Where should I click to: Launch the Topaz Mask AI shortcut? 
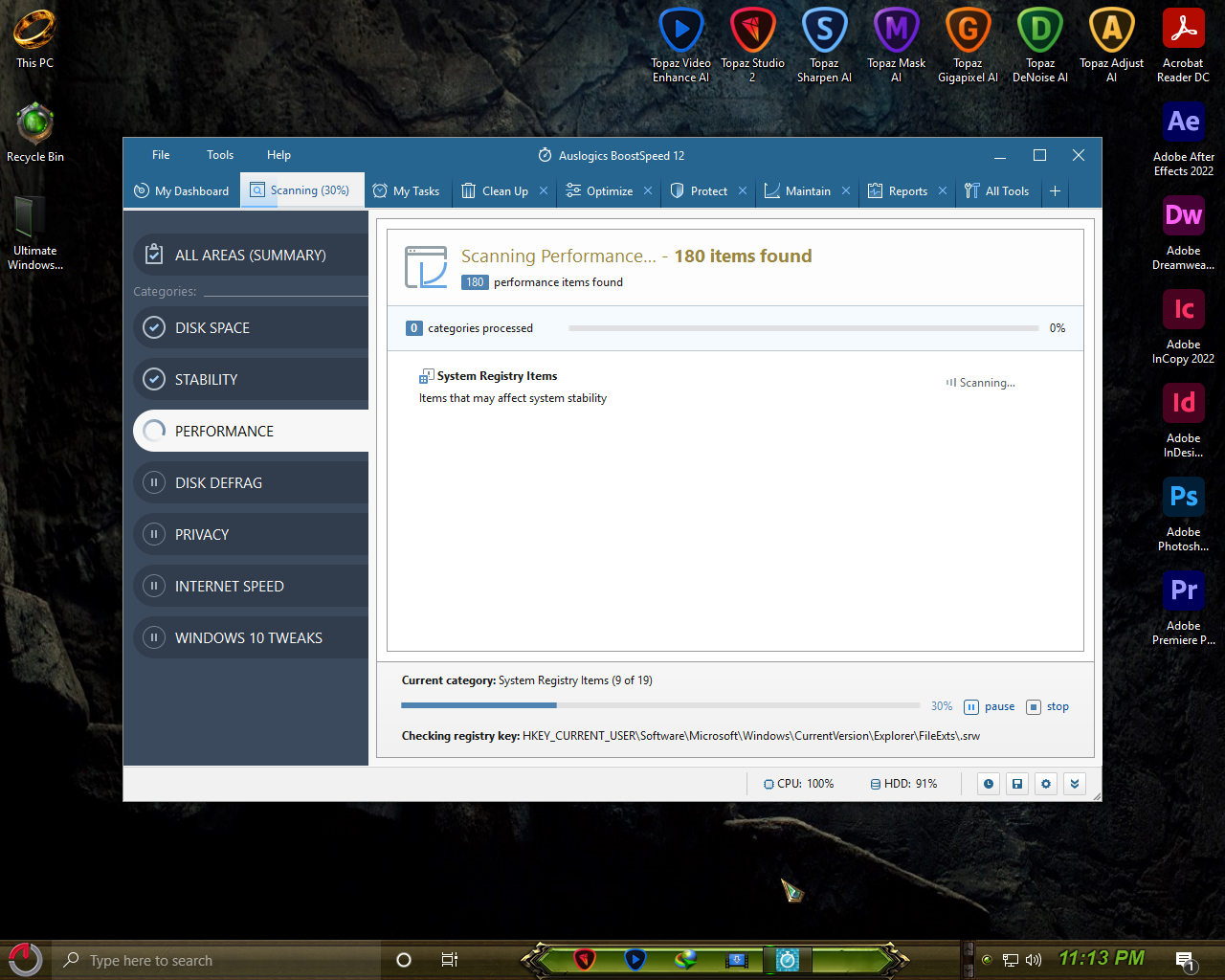tap(896, 45)
